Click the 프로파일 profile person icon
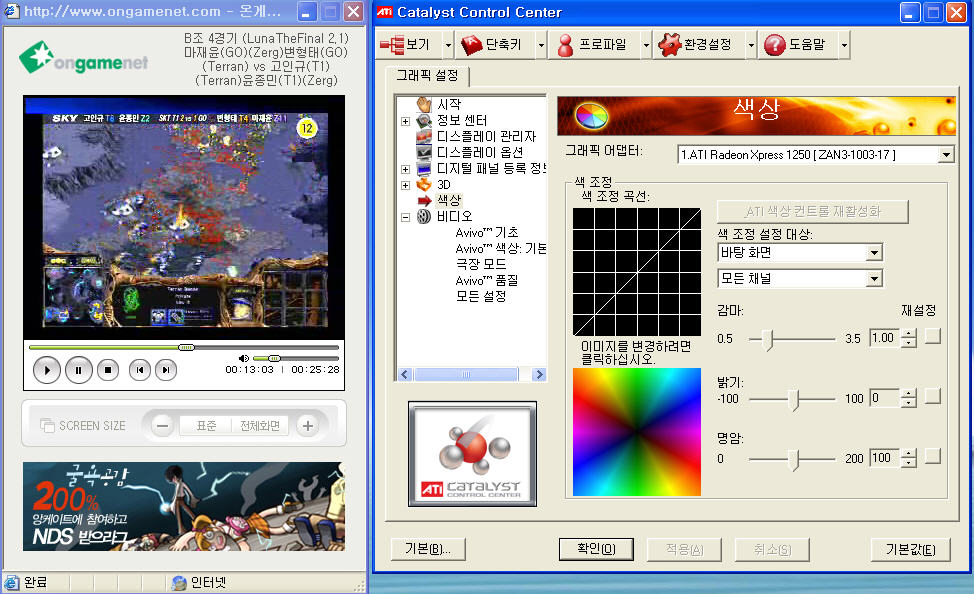The height and width of the screenshot is (594, 974). [x=565, y=45]
